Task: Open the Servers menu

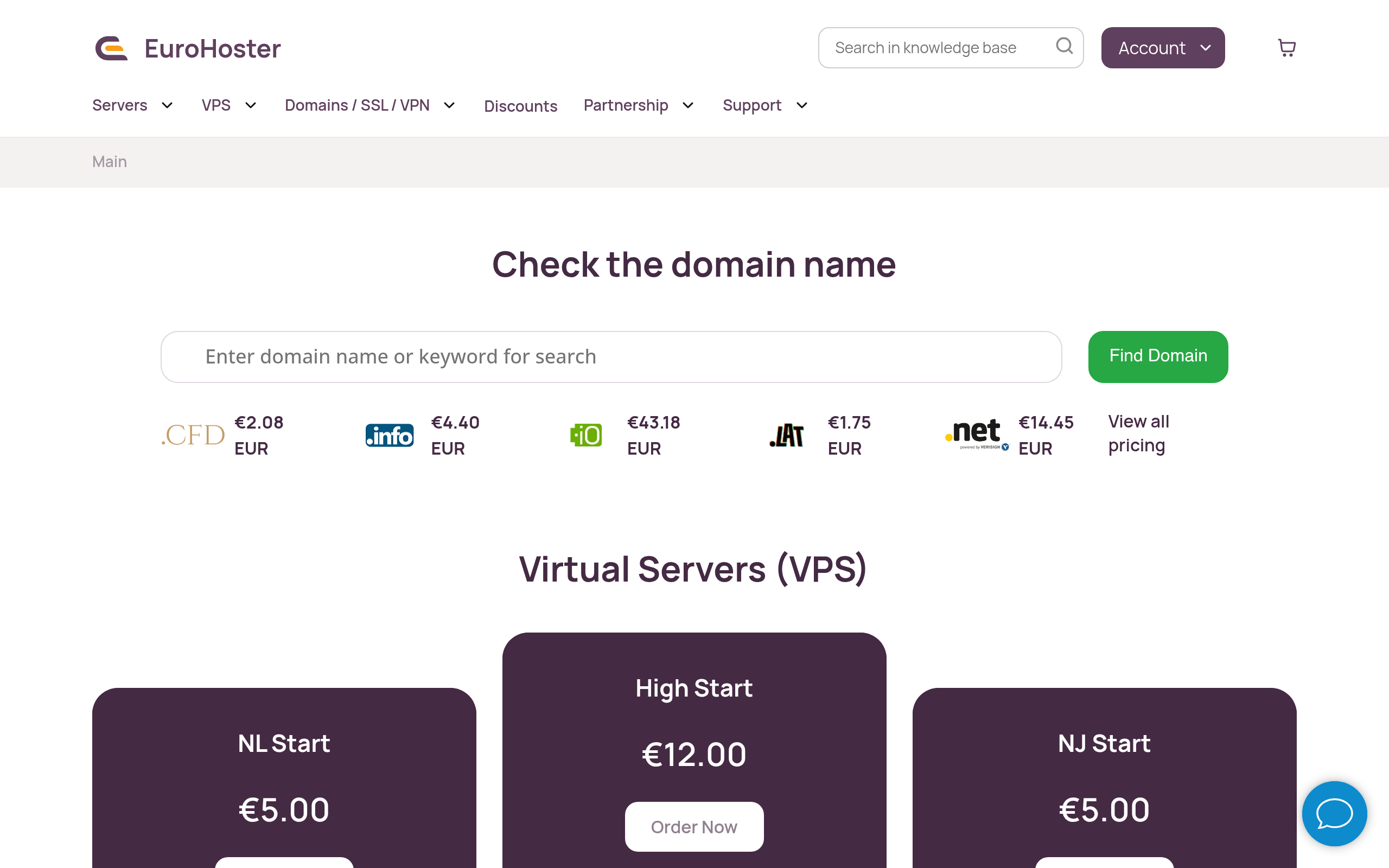Action: [x=119, y=105]
